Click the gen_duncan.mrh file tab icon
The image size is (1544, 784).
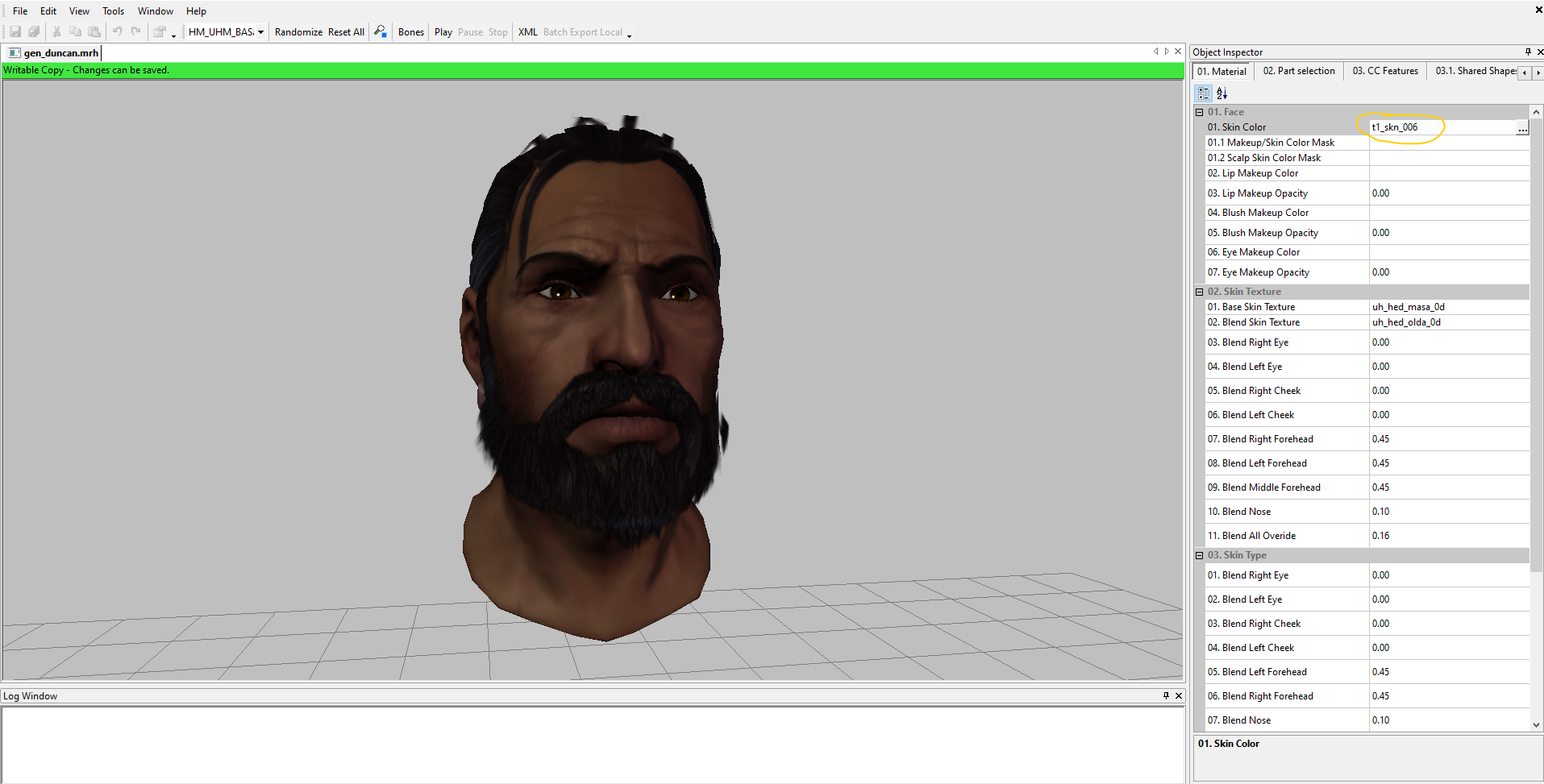pos(15,52)
